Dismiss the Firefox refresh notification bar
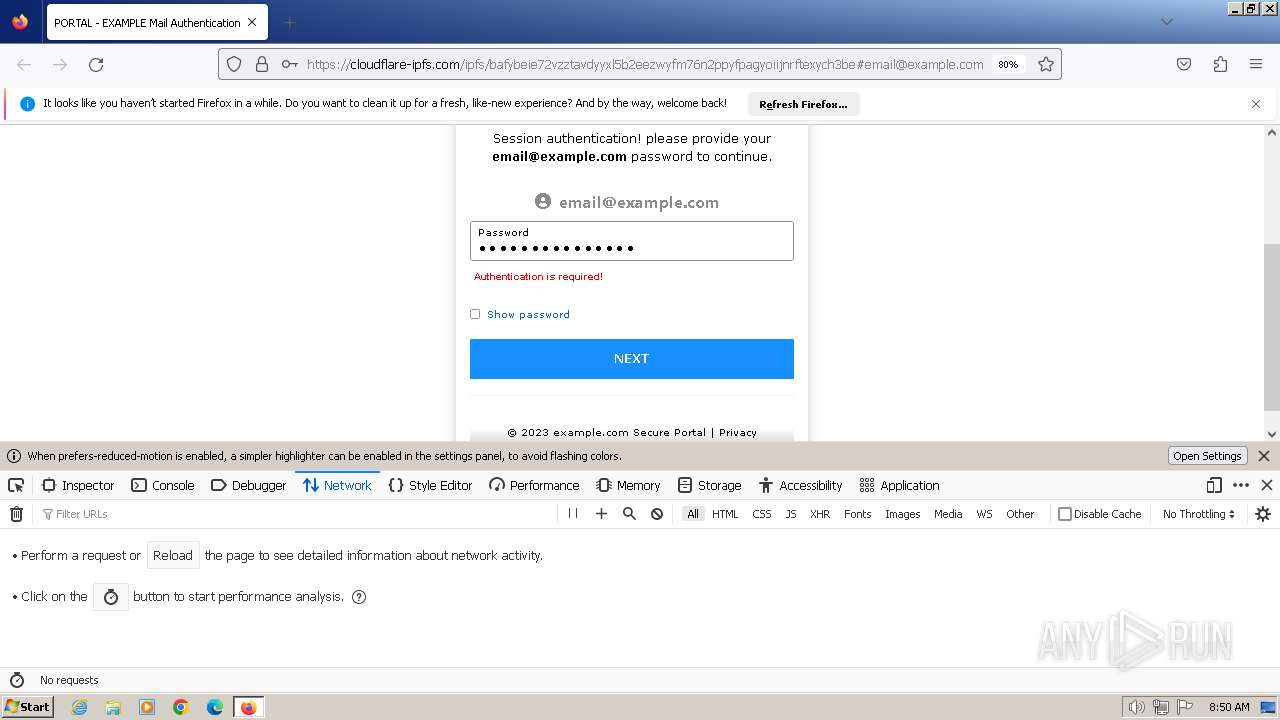Screen dimensions: 1280x720 click(x=1256, y=104)
